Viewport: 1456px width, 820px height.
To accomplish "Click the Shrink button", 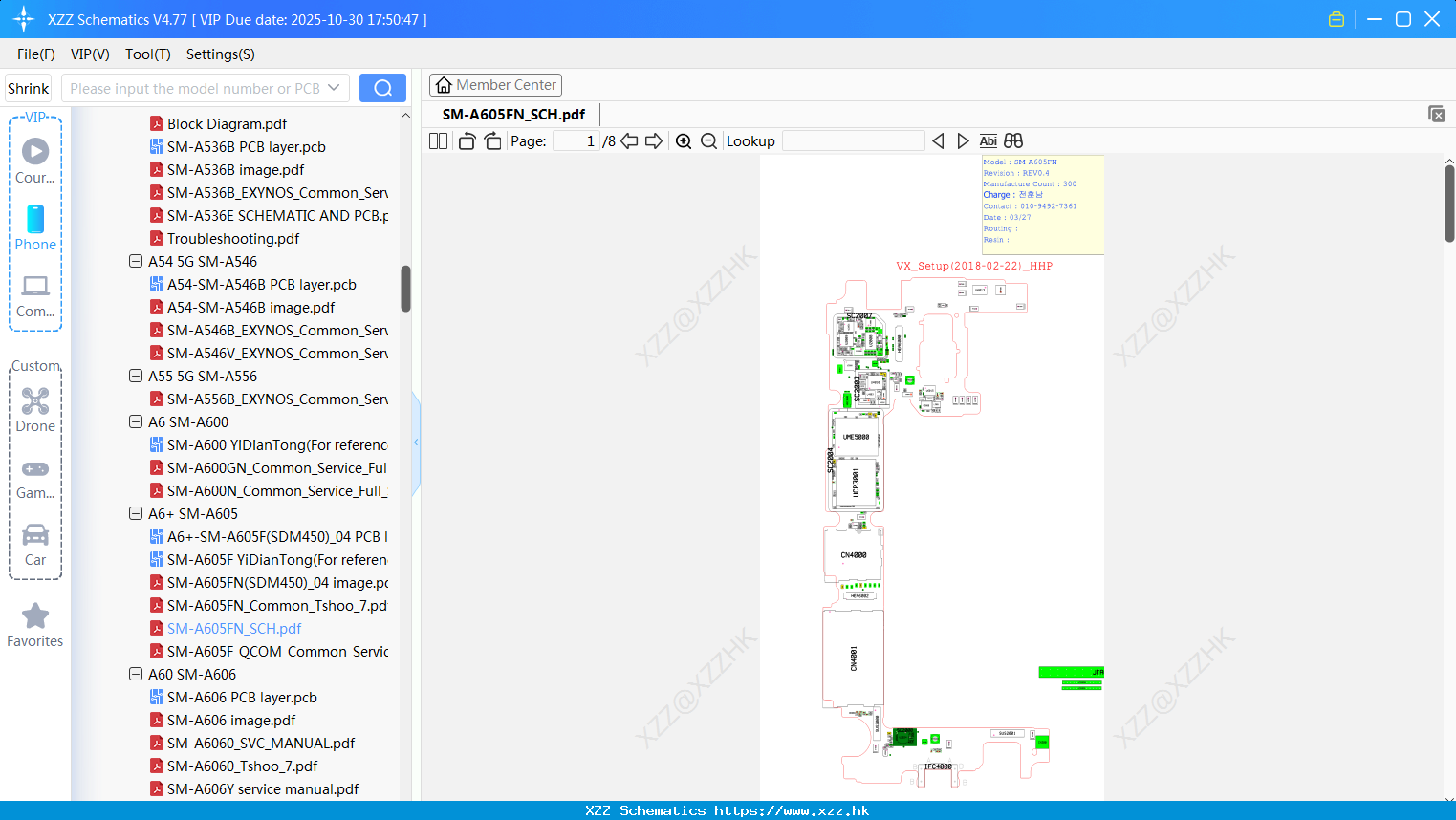I will point(28,88).
